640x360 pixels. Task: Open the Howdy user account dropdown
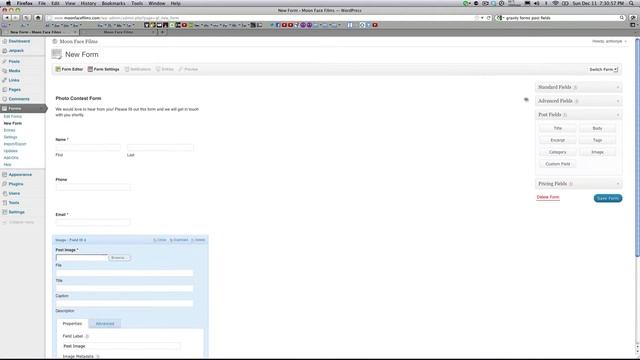(x=609, y=41)
